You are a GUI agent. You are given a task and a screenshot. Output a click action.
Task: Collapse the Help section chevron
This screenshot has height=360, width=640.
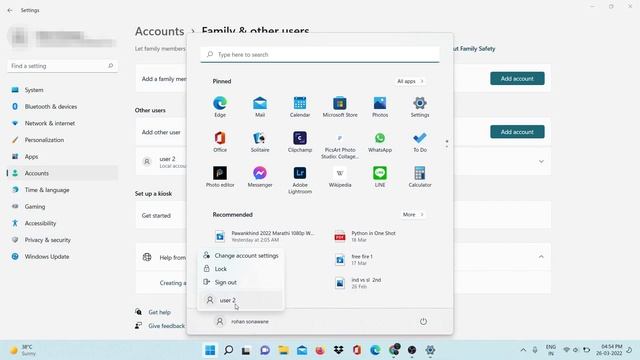tap(541, 257)
